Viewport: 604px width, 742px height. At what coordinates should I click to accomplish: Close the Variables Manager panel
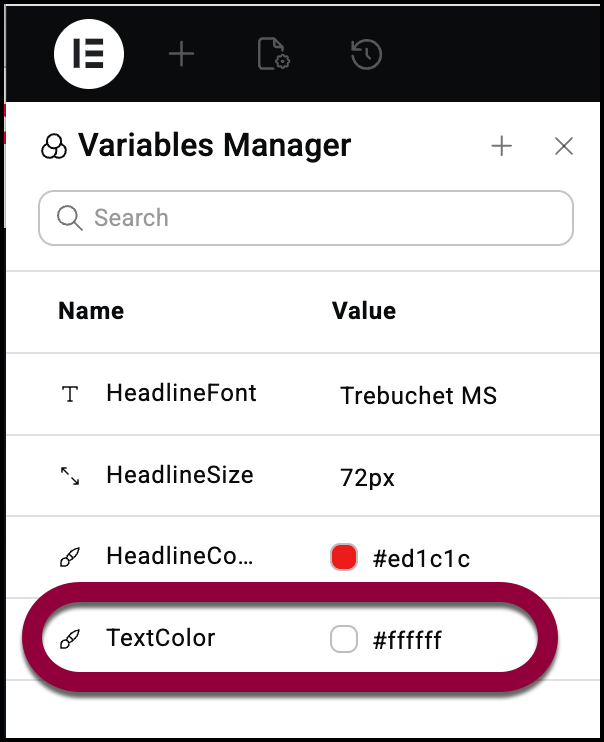tap(564, 147)
